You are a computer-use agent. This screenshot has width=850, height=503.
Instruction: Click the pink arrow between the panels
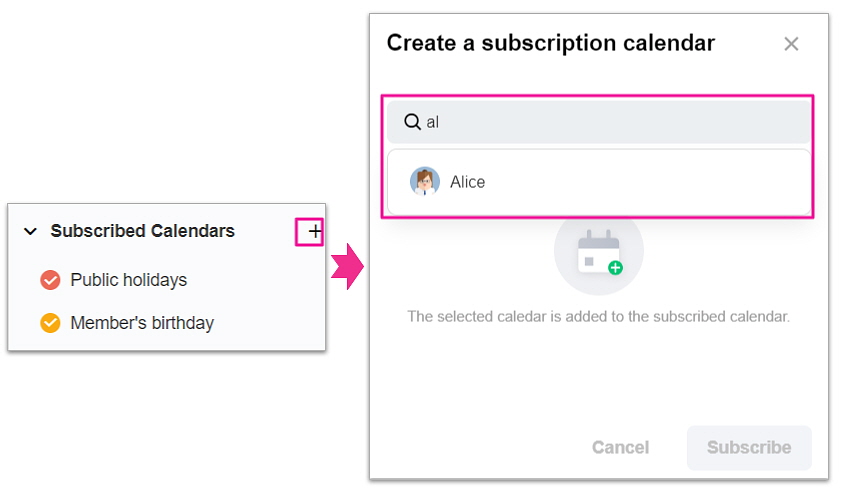click(347, 269)
